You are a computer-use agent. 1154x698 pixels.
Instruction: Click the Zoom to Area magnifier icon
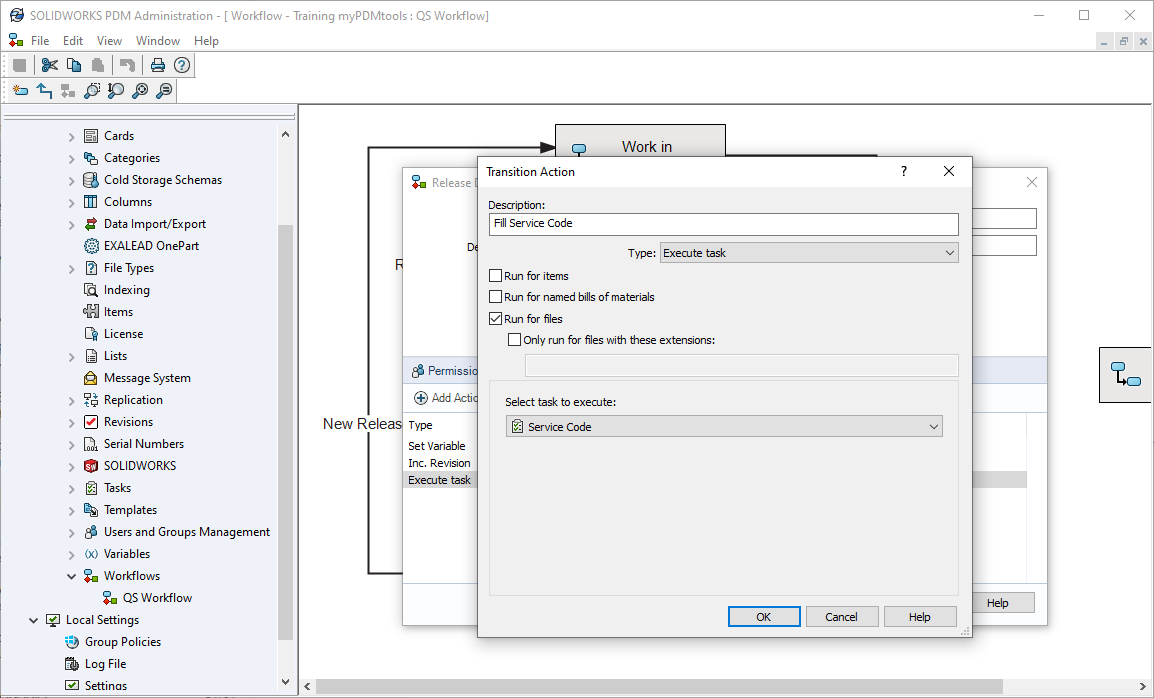click(x=92, y=91)
